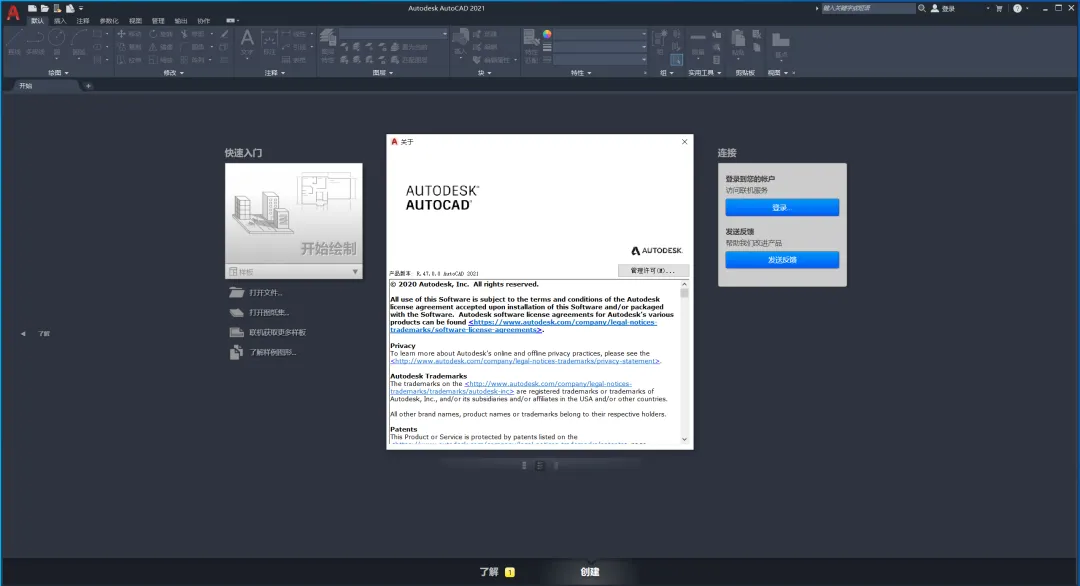
Task: Select the Array (阵列) tool
Action: coord(192,60)
